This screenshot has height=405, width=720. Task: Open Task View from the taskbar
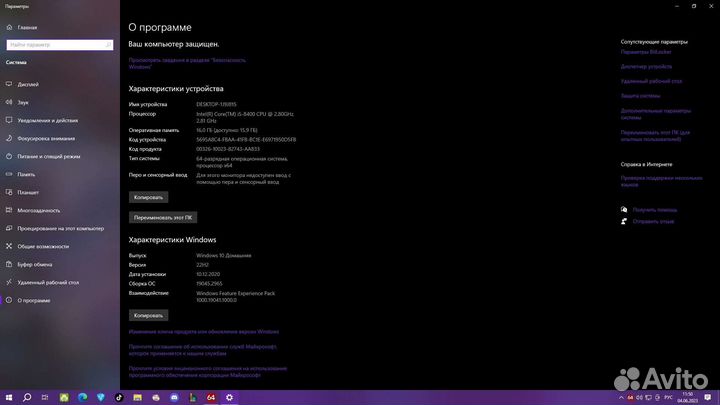[x=45, y=398]
